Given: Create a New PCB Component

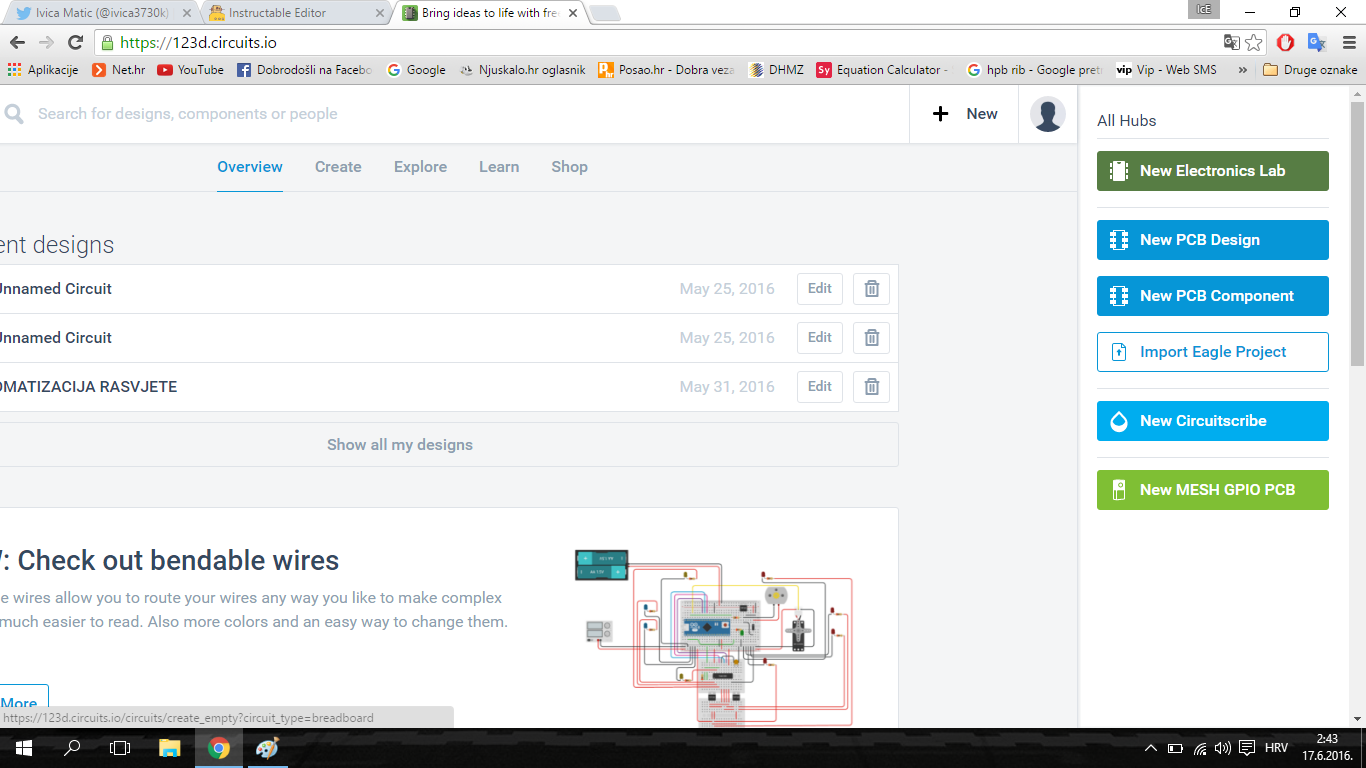Looking at the screenshot, I should 1213,296.
